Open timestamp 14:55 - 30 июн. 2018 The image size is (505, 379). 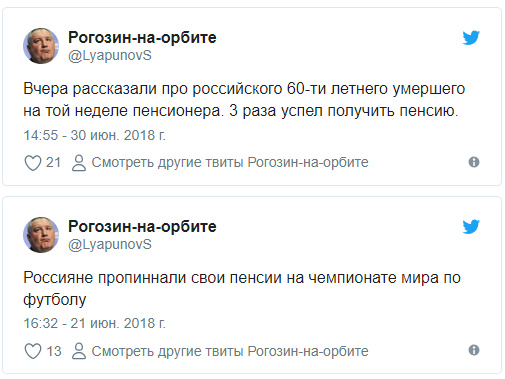coord(94,135)
